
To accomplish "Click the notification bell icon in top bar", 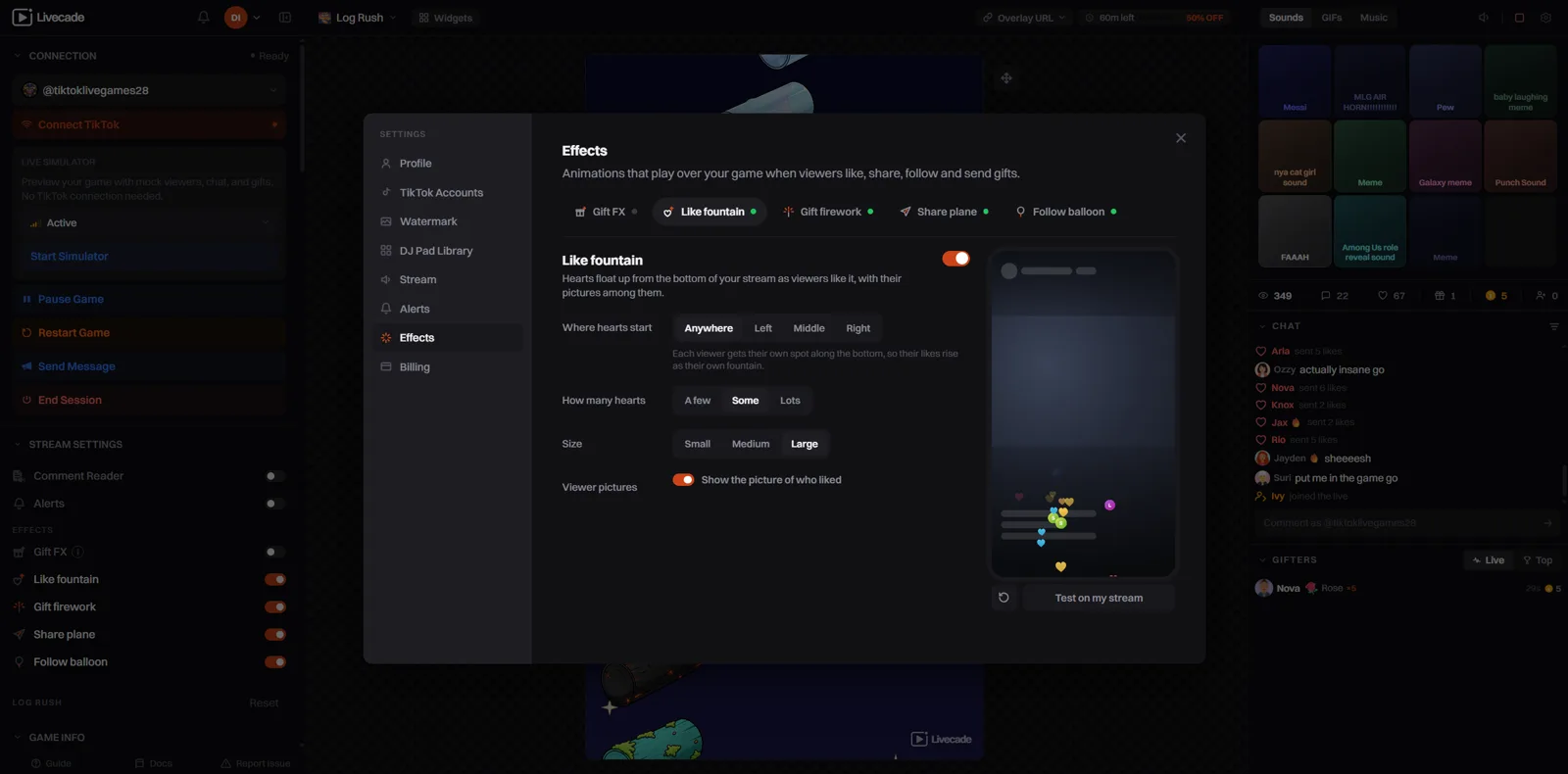I will (204, 18).
